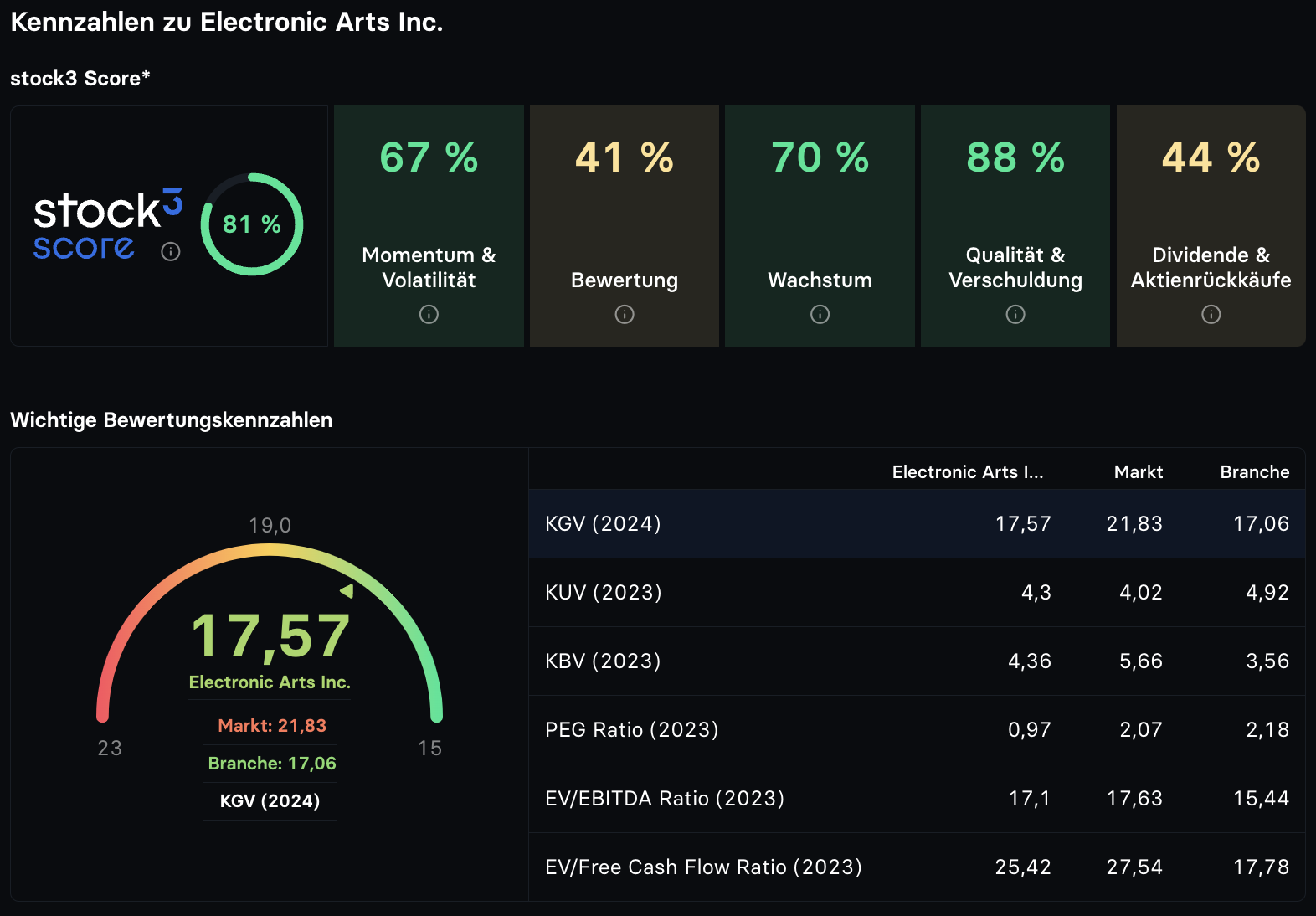The image size is (1316, 916).
Task: Select the PEG Ratio (2023) row
Action: [917, 730]
